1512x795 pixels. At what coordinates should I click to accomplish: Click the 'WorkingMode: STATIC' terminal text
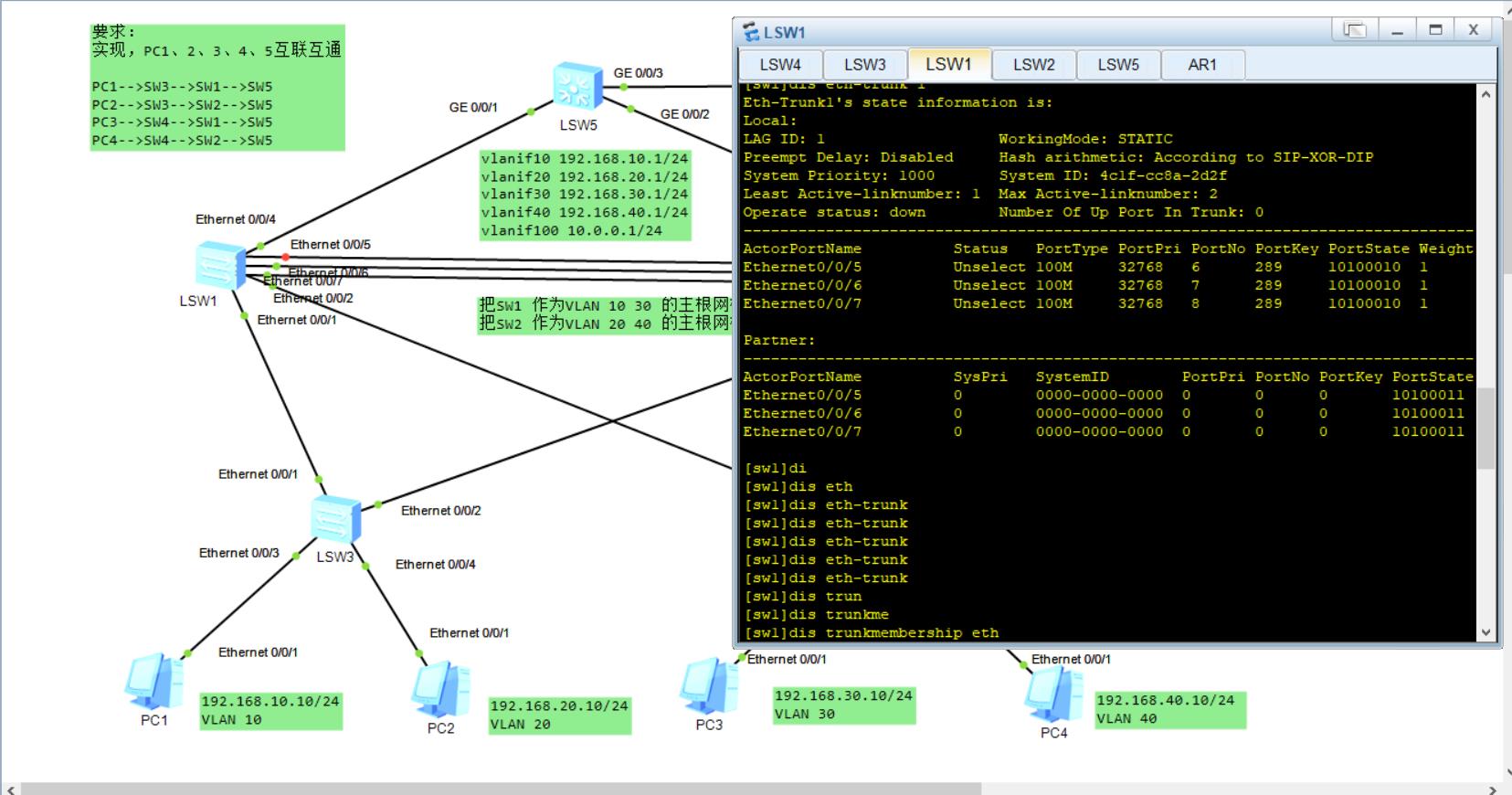point(1085,139)
